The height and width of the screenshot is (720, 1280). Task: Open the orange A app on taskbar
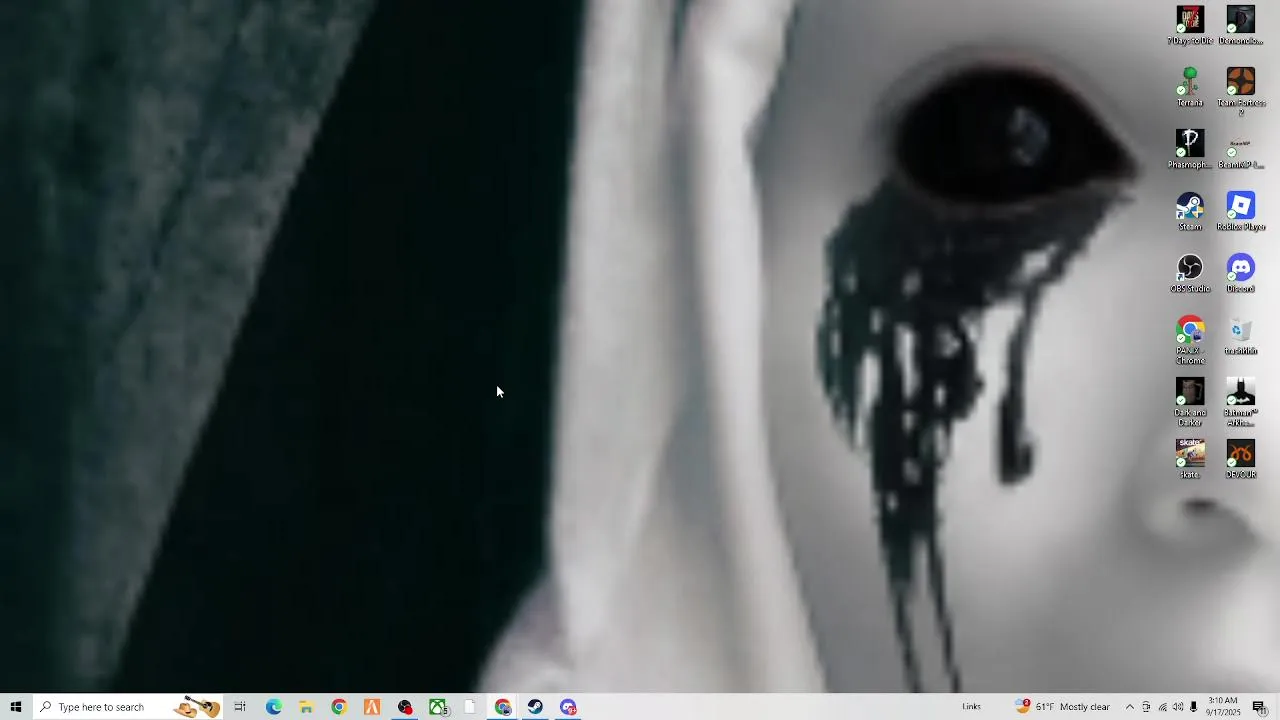point(372,707)
